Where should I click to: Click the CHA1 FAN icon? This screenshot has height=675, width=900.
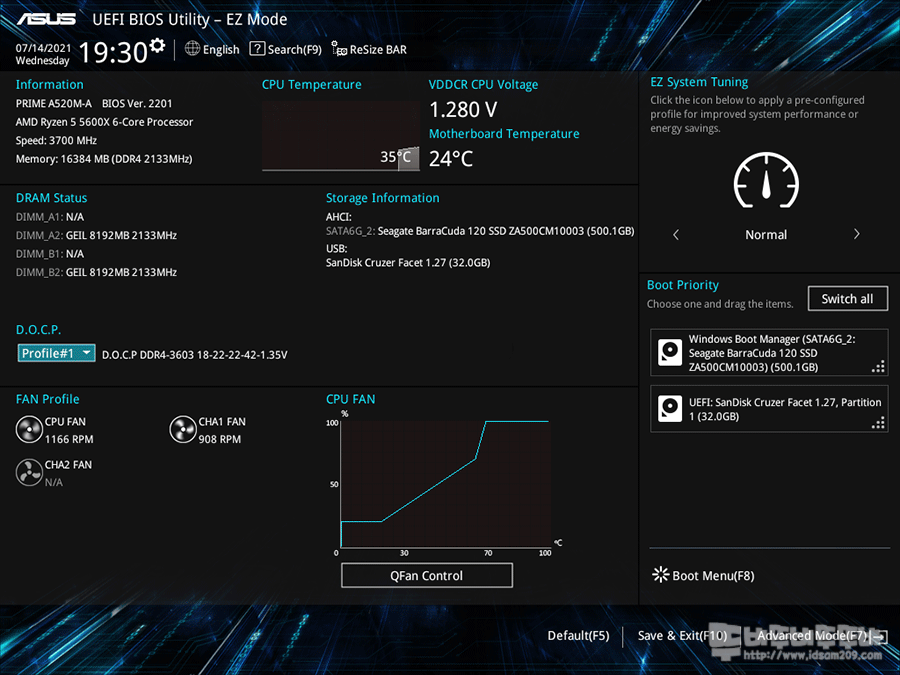(183, 430)
